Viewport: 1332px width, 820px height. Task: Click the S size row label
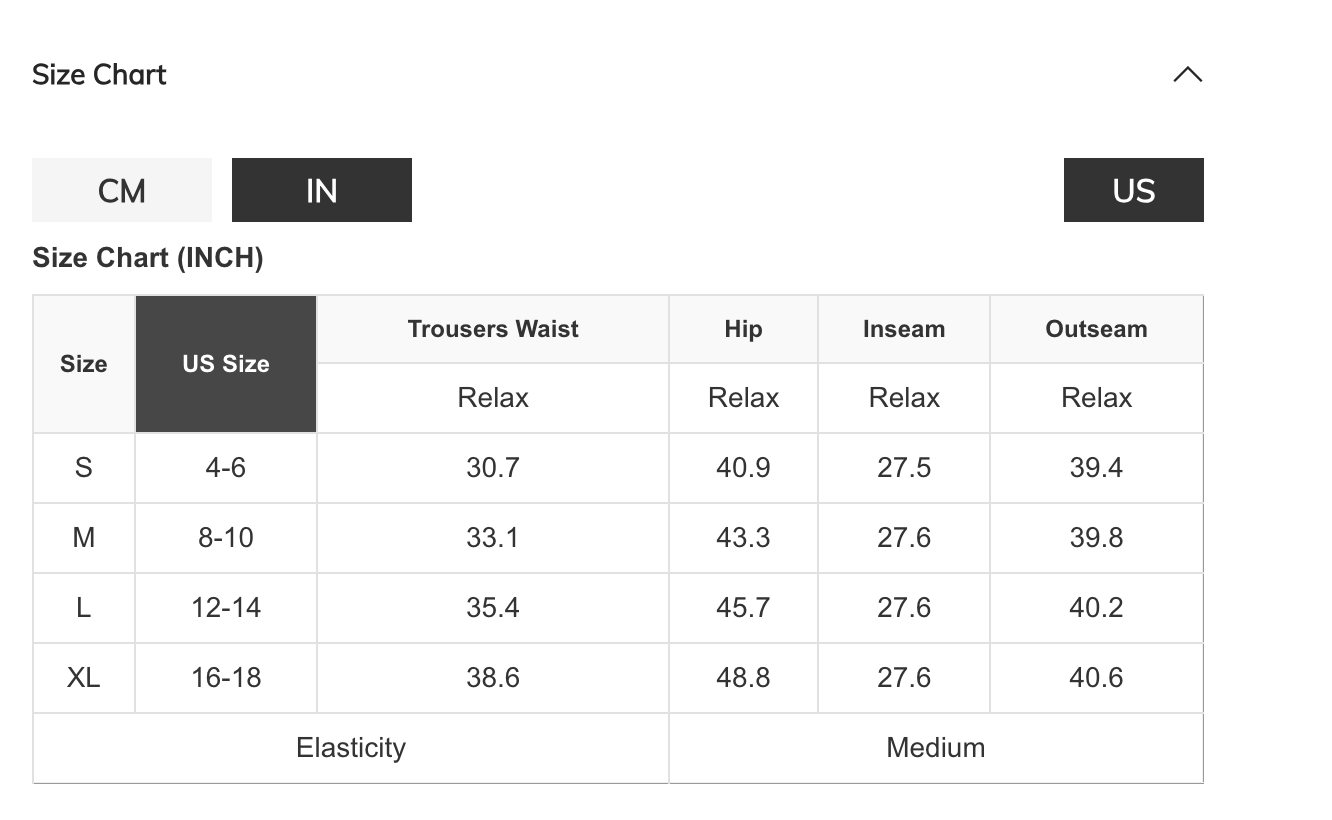[84, 468]
